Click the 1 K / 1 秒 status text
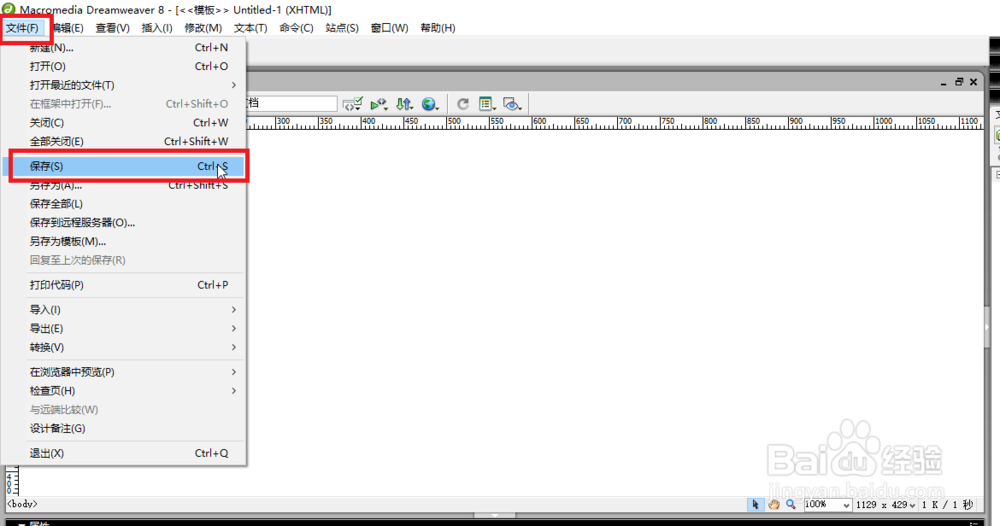The image size is (1000, 526). [x=947, y=504]
